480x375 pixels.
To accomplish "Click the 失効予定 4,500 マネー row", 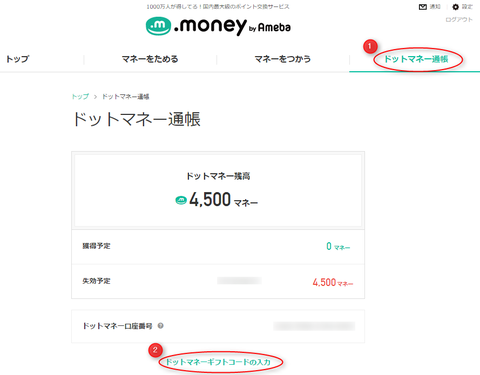I will pos(218,282).
